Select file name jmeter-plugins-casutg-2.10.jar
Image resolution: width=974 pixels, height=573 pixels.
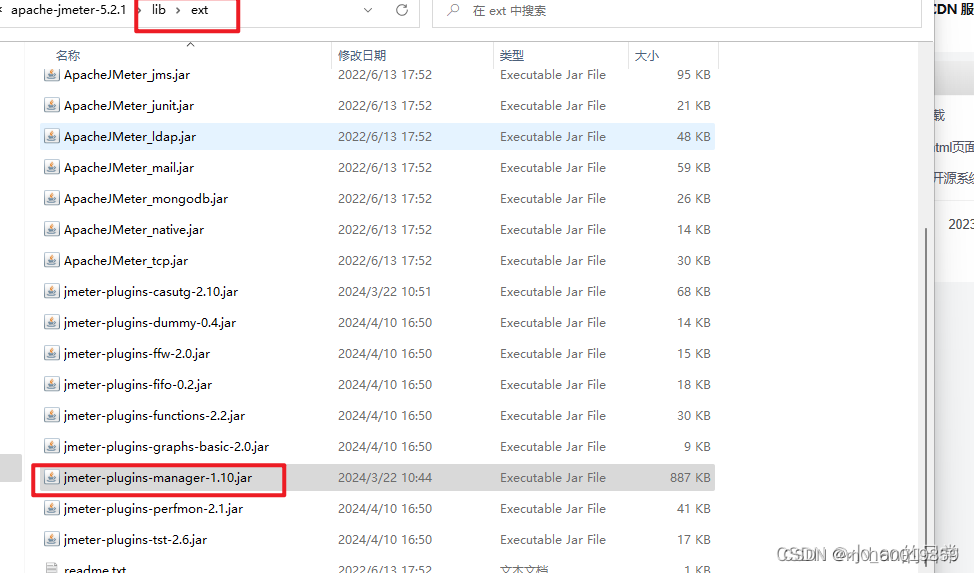(151, 291)
